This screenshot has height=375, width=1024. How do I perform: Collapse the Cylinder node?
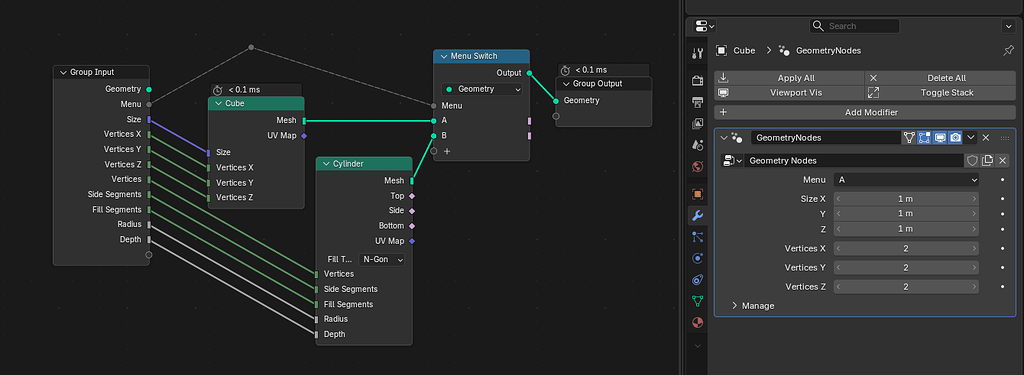[326, 164]
